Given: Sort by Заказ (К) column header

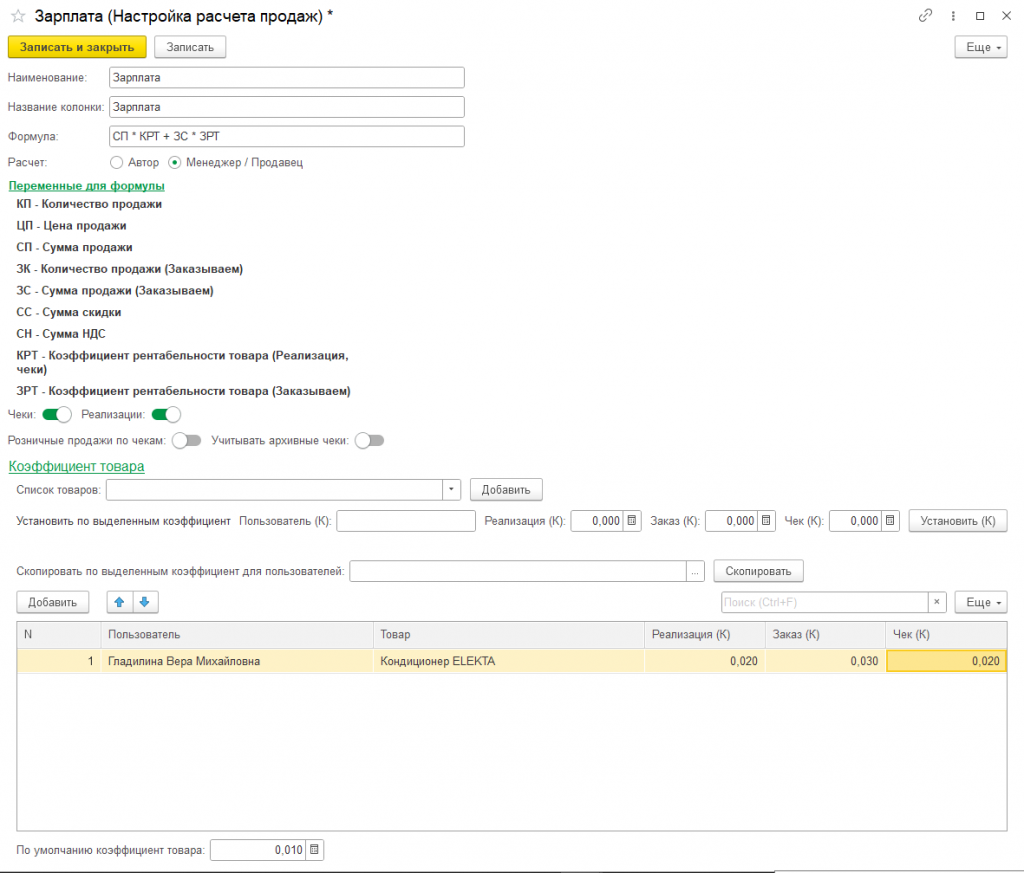Looking at the screenshot, I should [825, 635].
